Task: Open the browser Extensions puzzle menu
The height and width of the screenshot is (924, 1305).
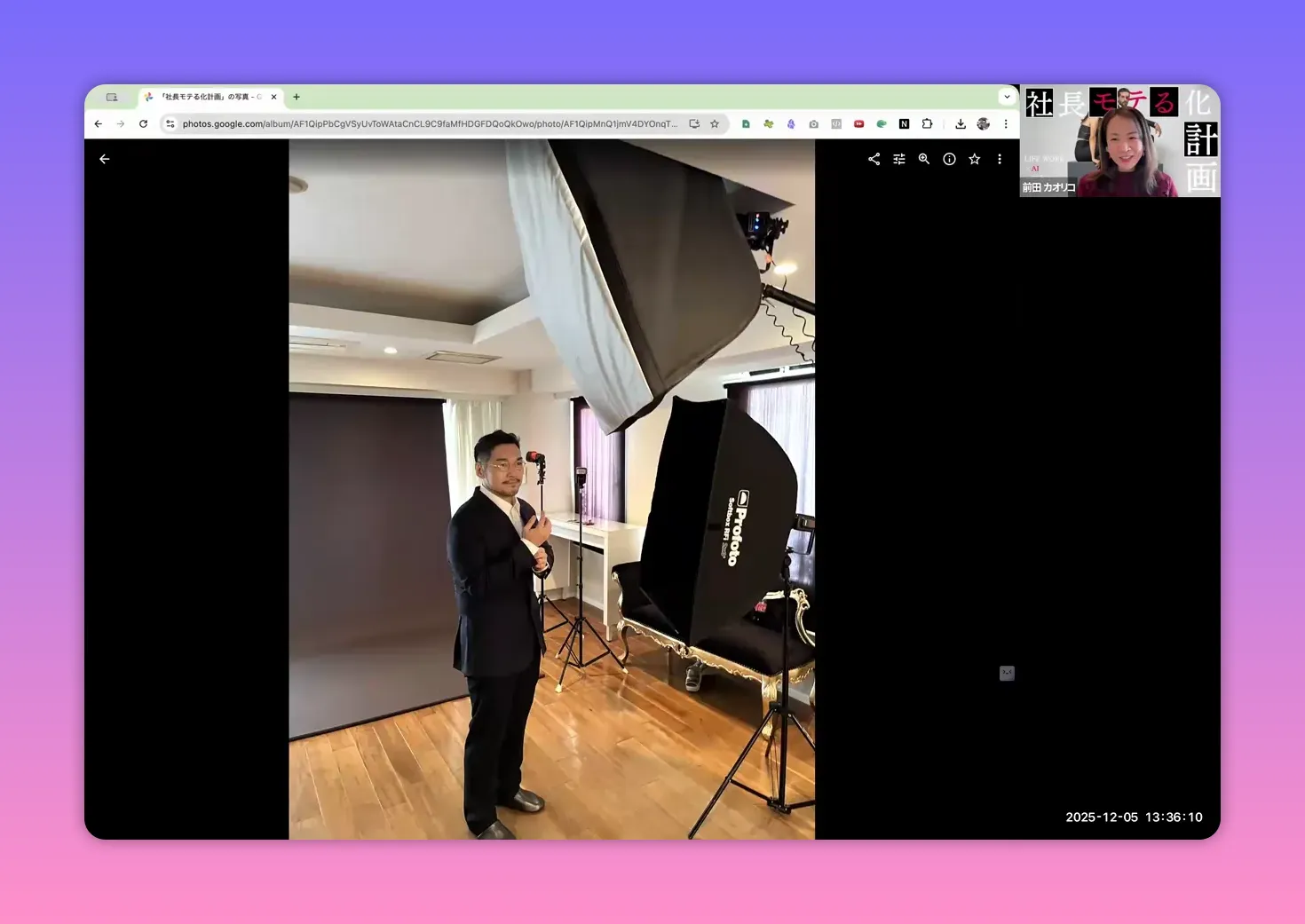Action: 927,124
